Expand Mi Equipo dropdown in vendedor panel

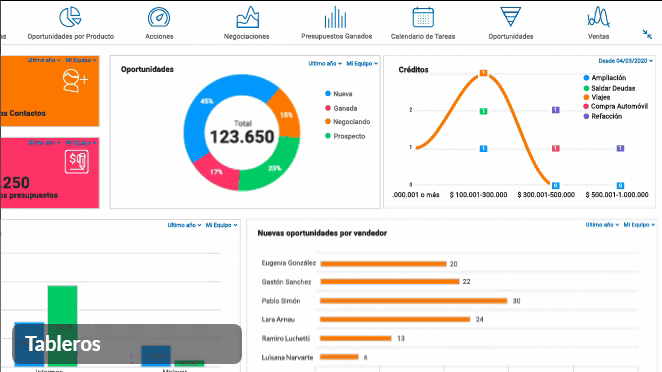coord(639,225)
